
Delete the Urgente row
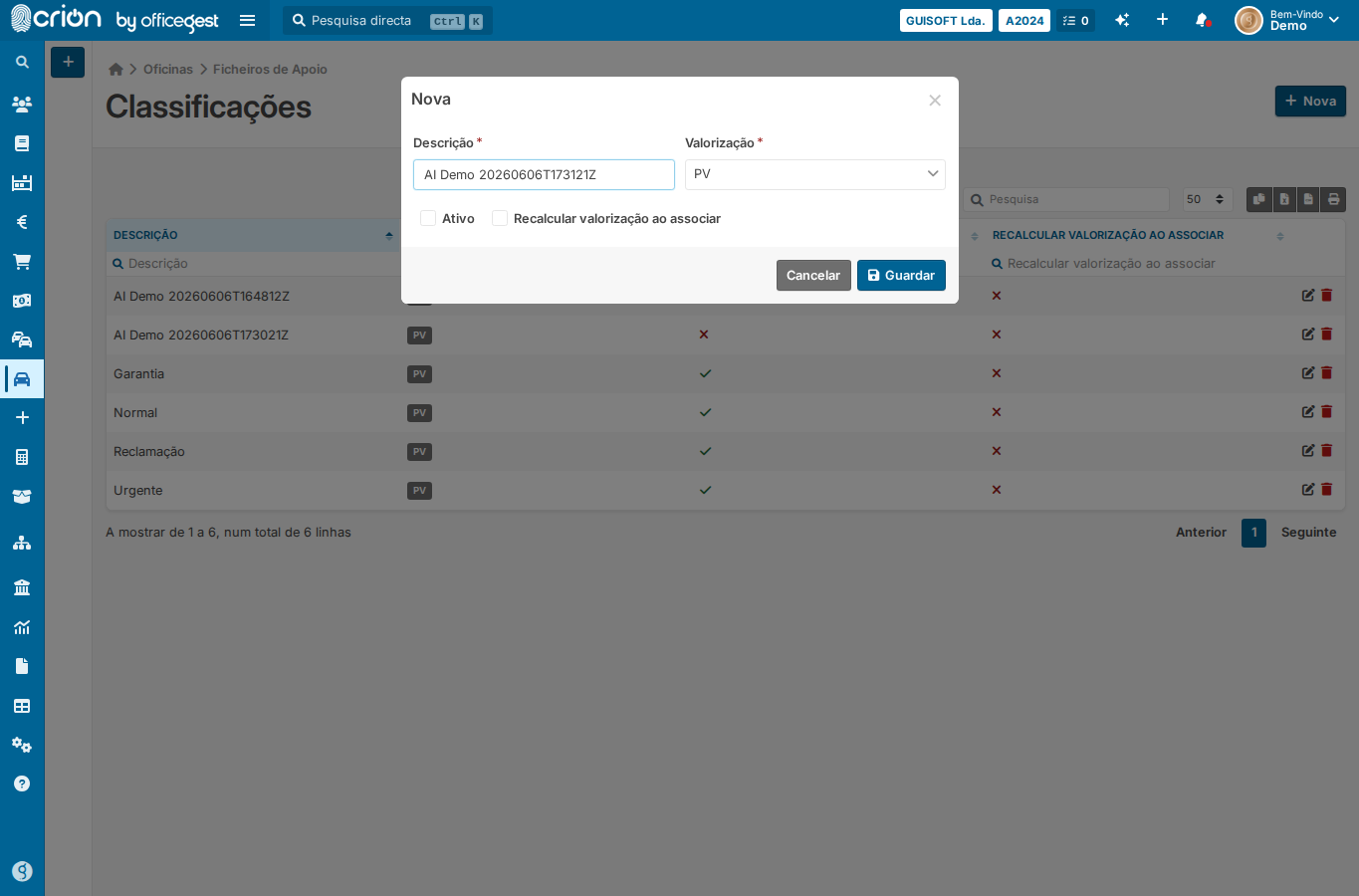(1326, 490)
